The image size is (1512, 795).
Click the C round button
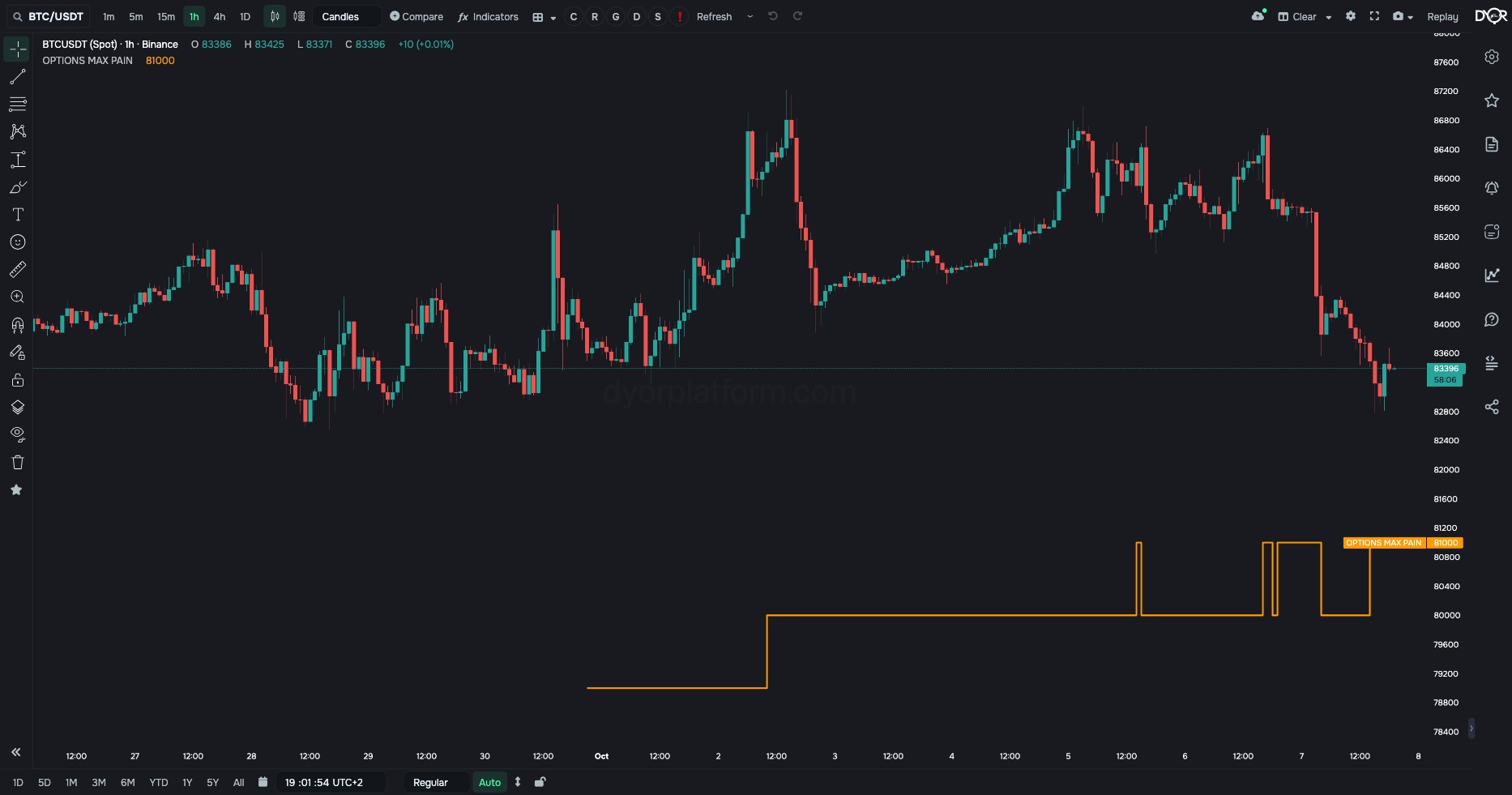(x=574, y=17)
